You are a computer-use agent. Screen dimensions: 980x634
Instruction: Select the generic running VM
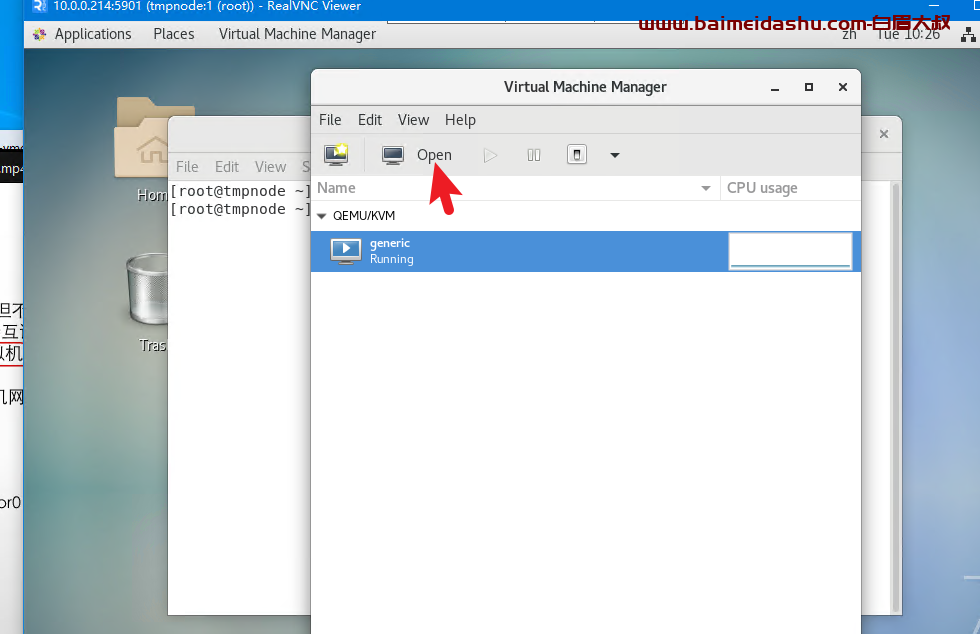[x=586, y=251]
